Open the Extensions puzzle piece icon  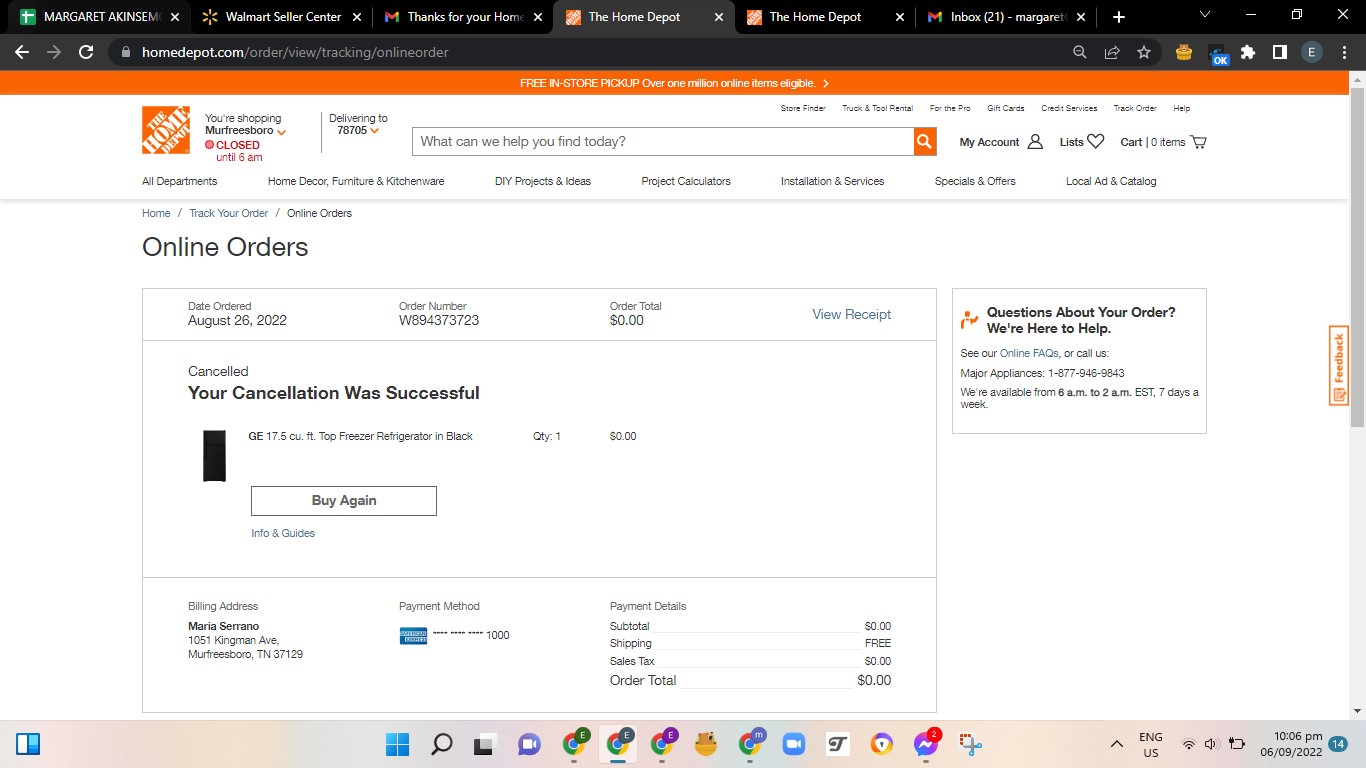(x=1248, y=53)
